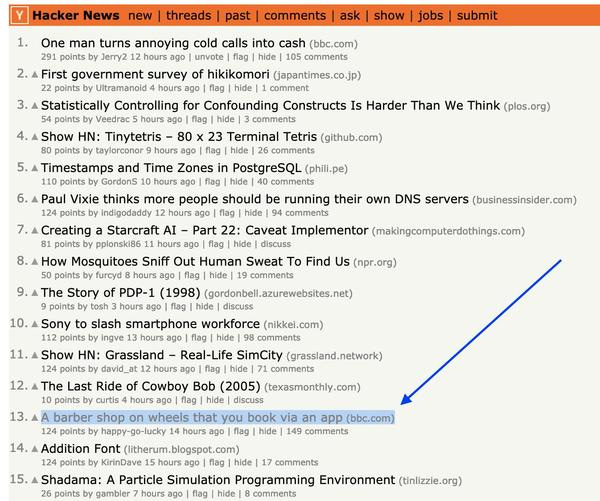Open The Last Ride of Cowboy Bob
Viewport: 600px width, 501px height.
[x=150, y=386]
